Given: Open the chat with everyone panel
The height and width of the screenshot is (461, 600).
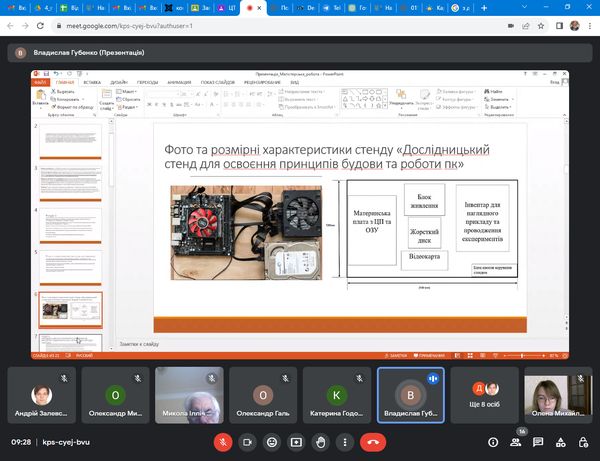Looking at the screenshot, I should click(x=537, y=440).
